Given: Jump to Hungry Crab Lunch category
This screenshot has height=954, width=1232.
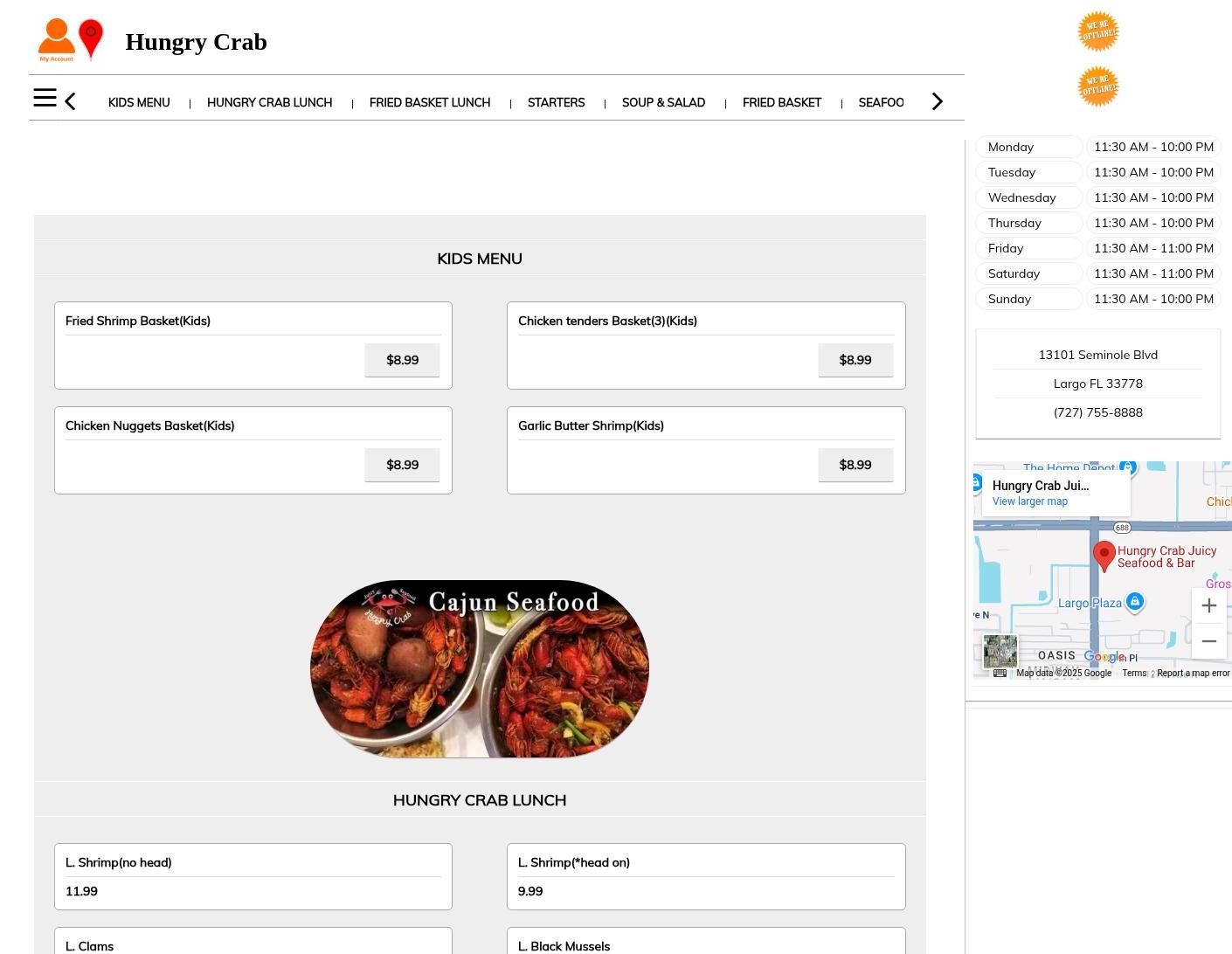Looking at the screenshot, I should (x=269, y=102).
